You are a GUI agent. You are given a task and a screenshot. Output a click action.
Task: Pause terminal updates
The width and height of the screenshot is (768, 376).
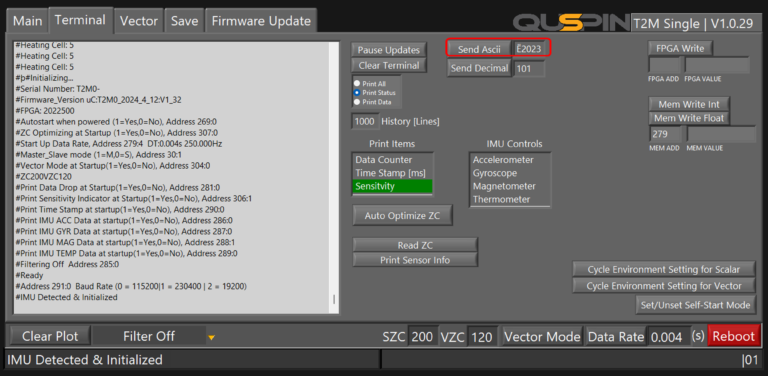pyautogui.click(x=389, y=50)
